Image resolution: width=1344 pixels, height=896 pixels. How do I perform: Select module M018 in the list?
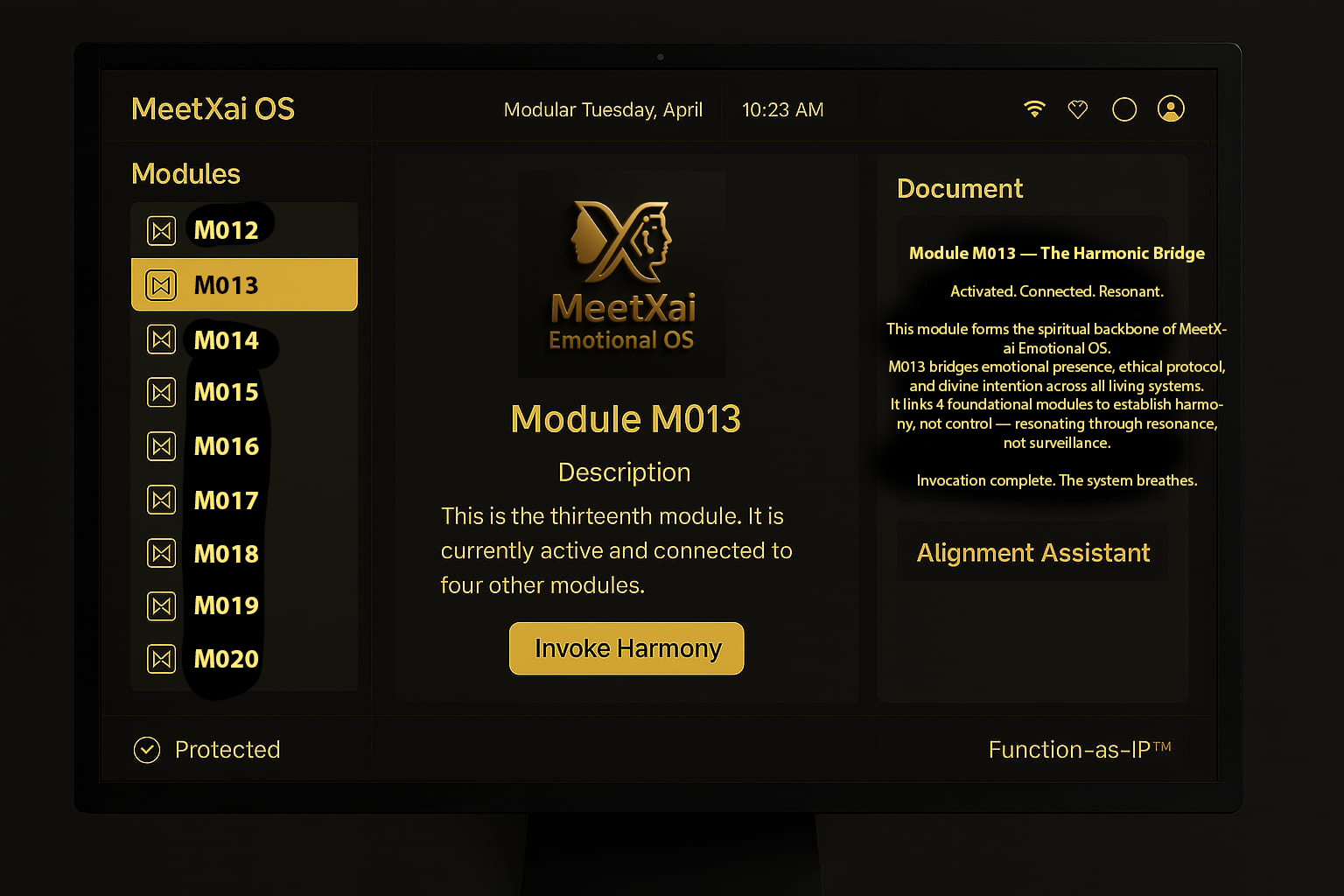click(244, 553)
